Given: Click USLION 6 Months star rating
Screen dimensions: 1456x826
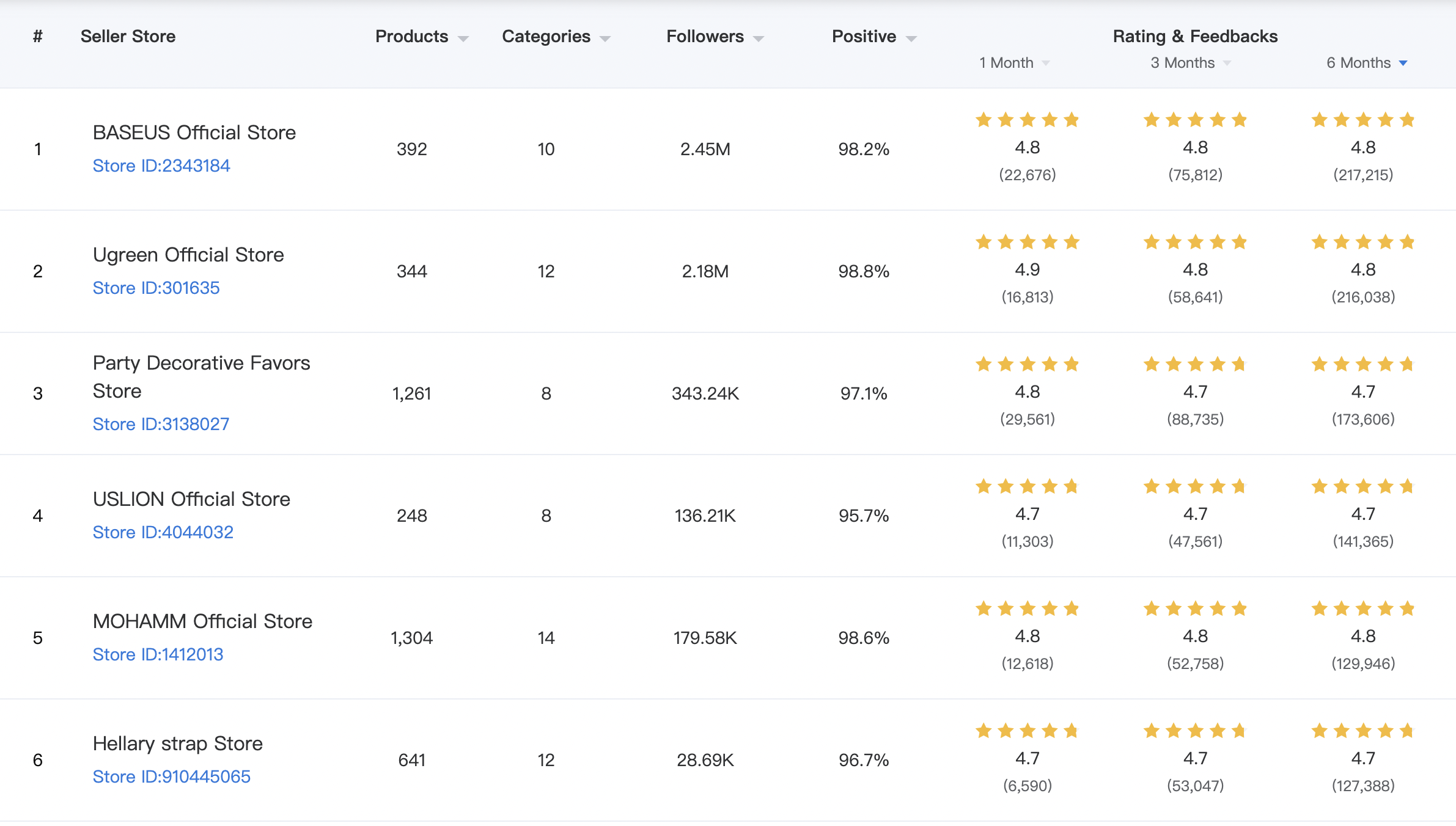Looking at the screenshot, I should 1363,486.
